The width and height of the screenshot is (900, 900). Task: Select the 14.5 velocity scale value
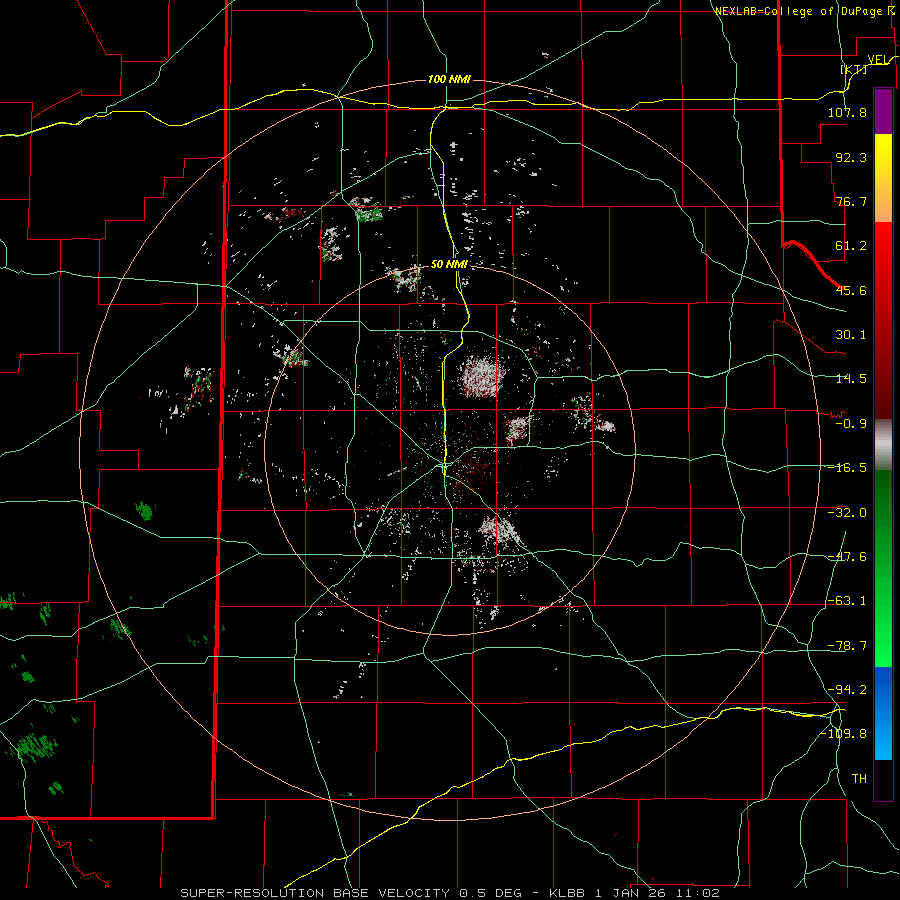point(851,379)
